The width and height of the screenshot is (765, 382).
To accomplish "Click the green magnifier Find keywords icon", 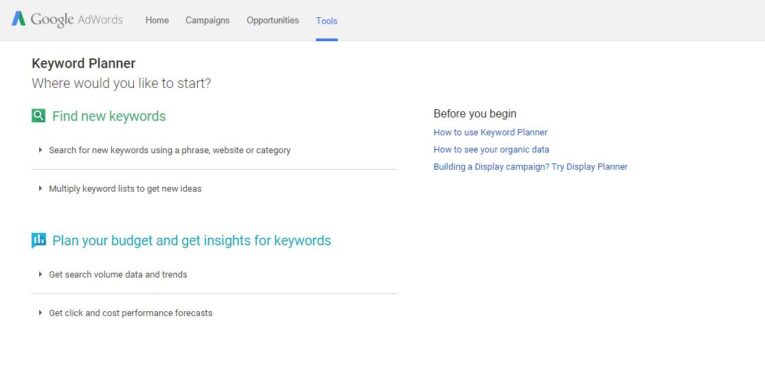I will 39,116.
